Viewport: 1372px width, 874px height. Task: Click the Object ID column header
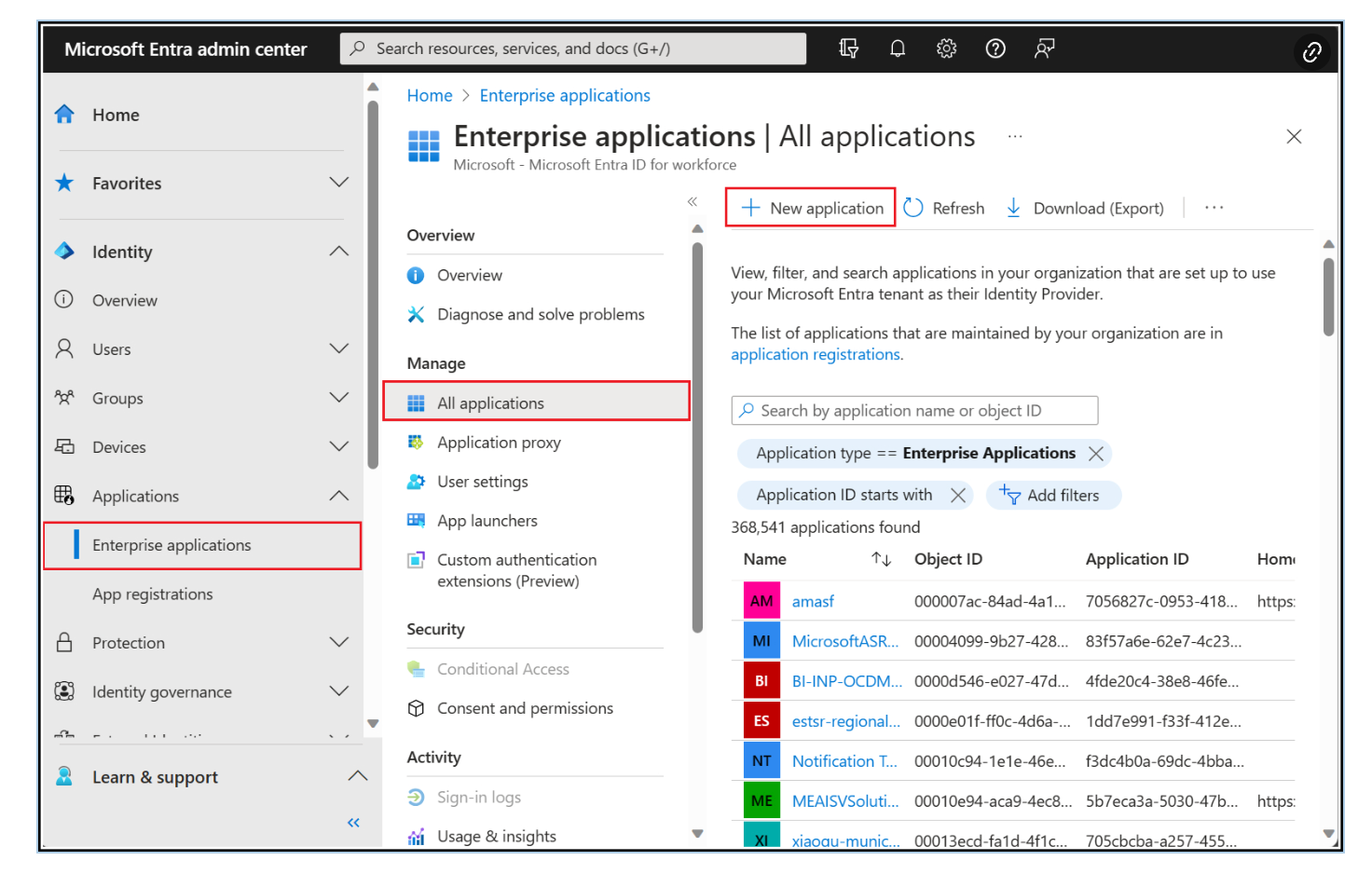(948, 559)
